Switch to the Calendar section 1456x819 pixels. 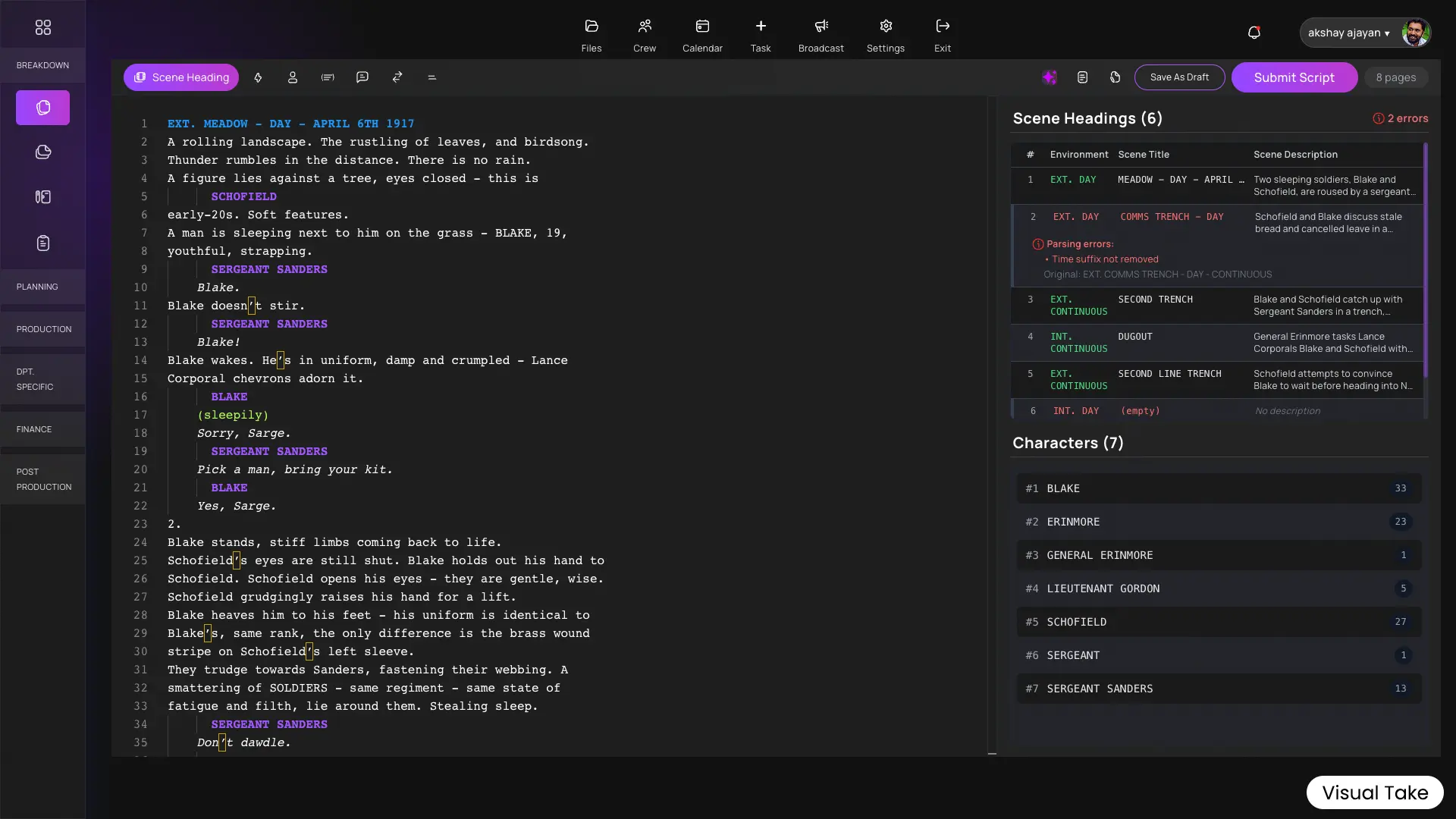click(x=703, y=33)
